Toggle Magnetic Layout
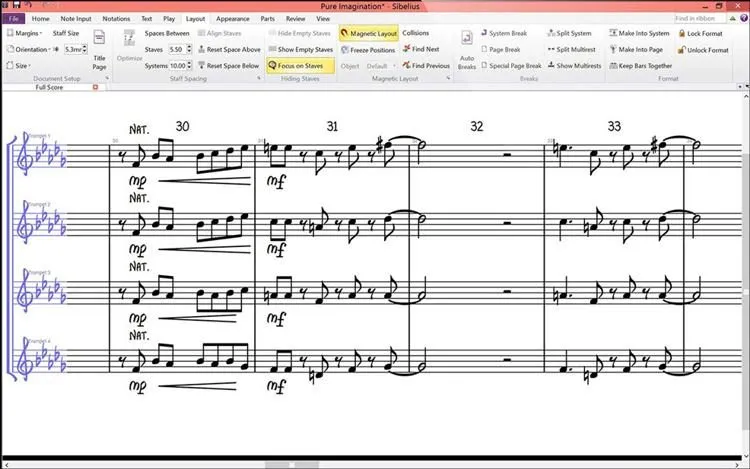This screenshot has height=469, width=750. (x=369, y=33)
